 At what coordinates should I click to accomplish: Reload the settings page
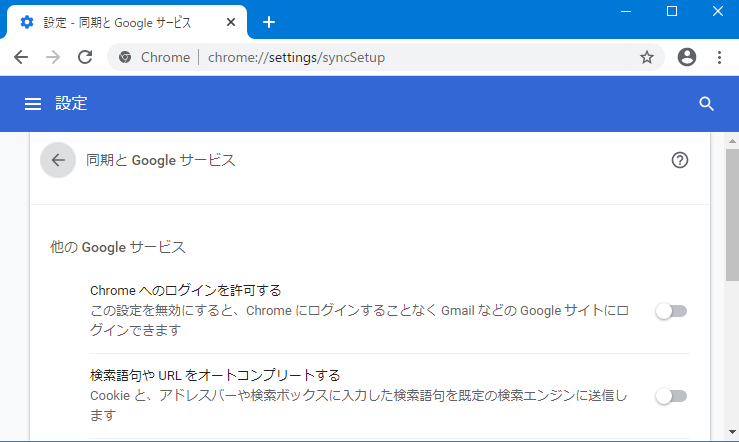pos(85,57)
